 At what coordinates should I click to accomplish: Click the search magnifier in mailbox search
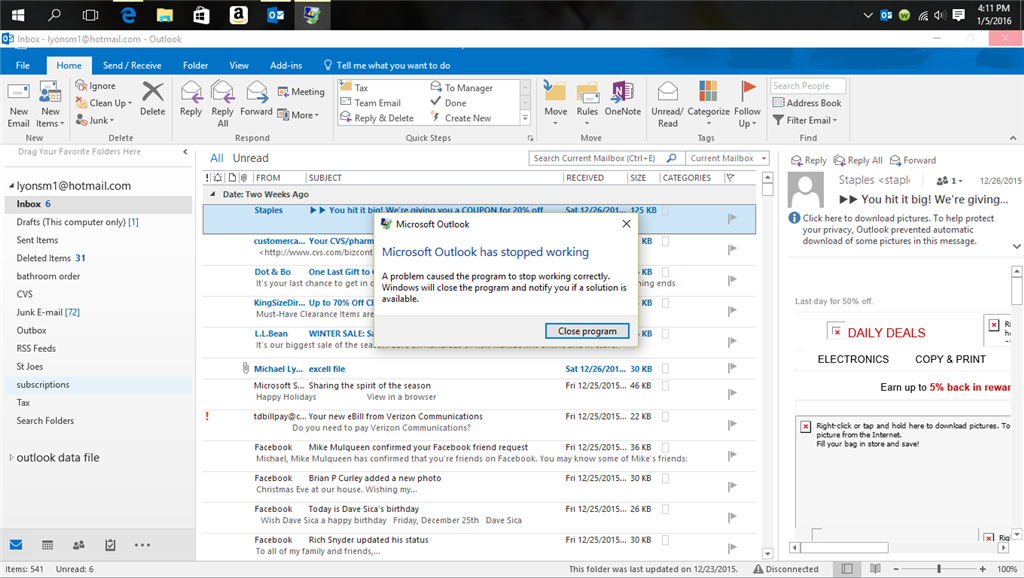point(671,158)
